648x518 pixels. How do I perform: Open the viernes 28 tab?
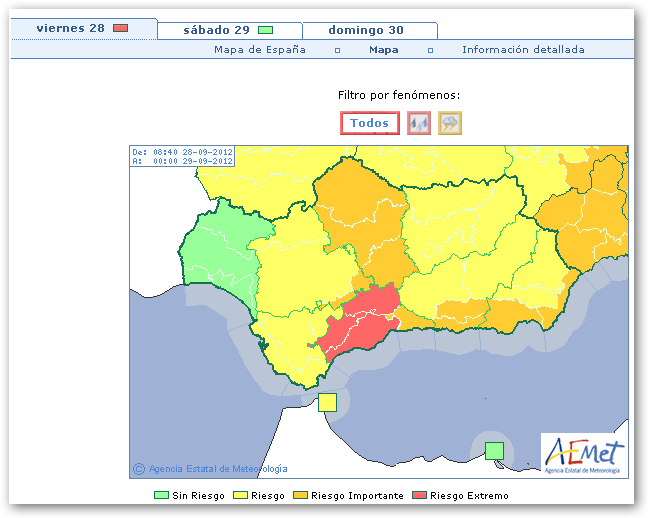70,28
